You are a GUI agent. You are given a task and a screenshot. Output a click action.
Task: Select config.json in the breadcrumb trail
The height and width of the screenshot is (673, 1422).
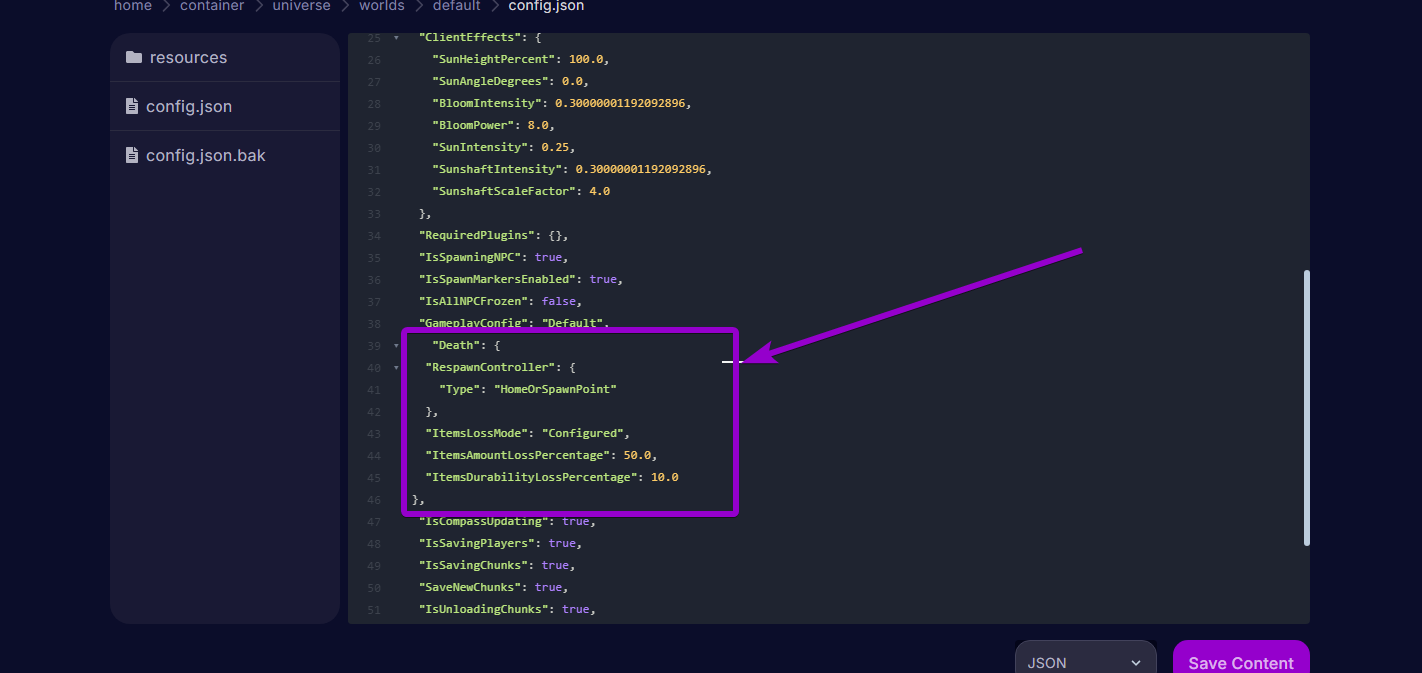[546, 6]
